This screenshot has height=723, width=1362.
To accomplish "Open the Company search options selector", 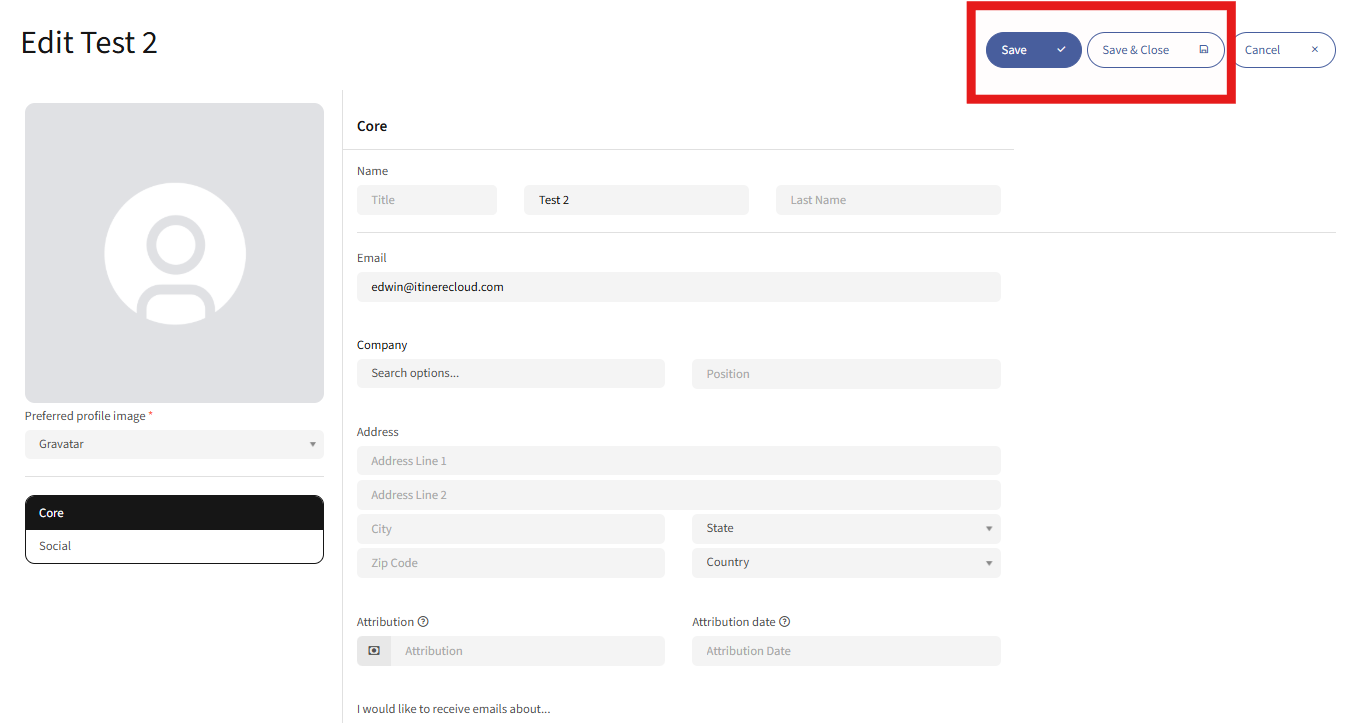I will (510, 374).
